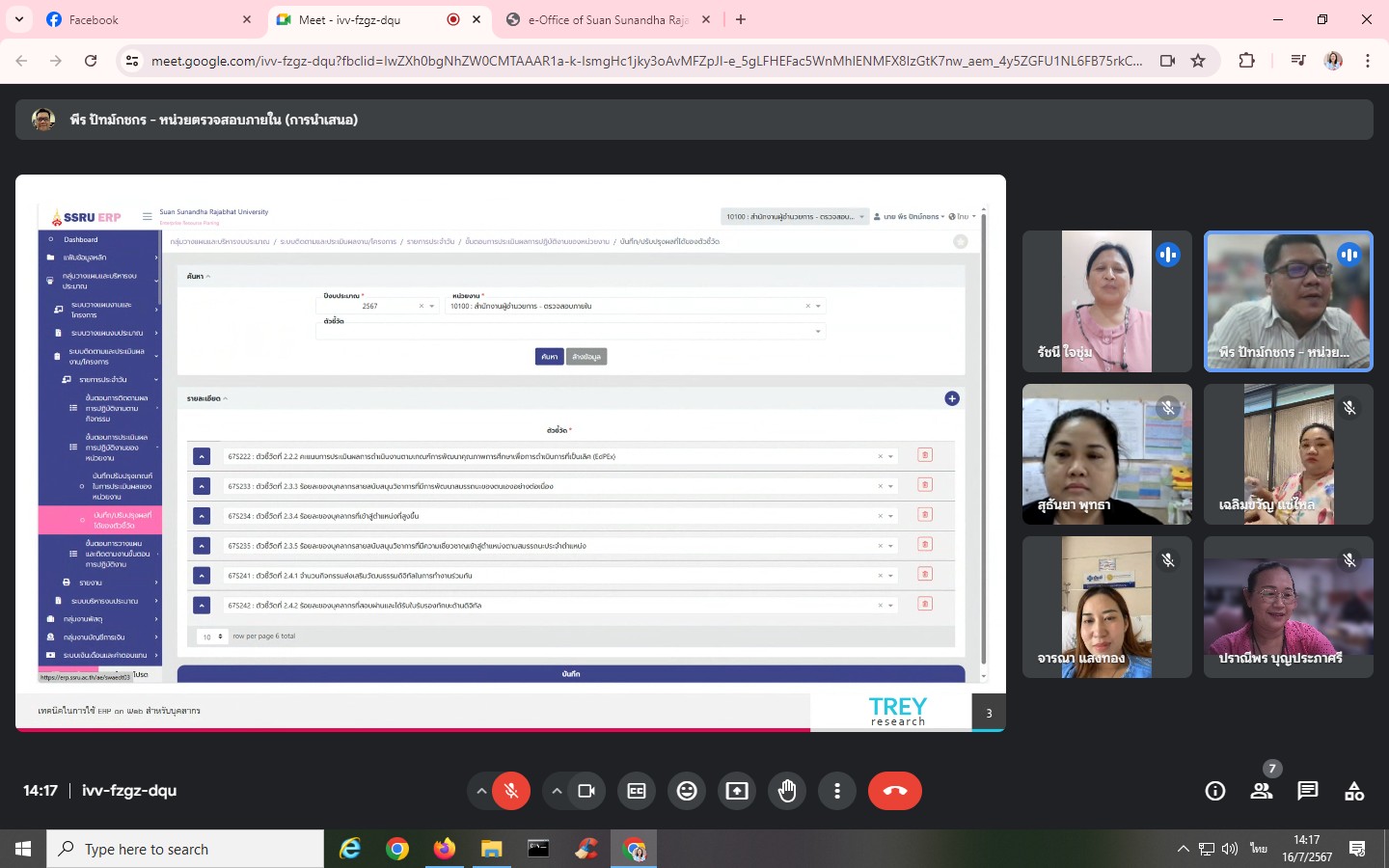The width and height of the screenshot is (1389, 868).
Task: Open more options three-dot menu
Action: 837,791
